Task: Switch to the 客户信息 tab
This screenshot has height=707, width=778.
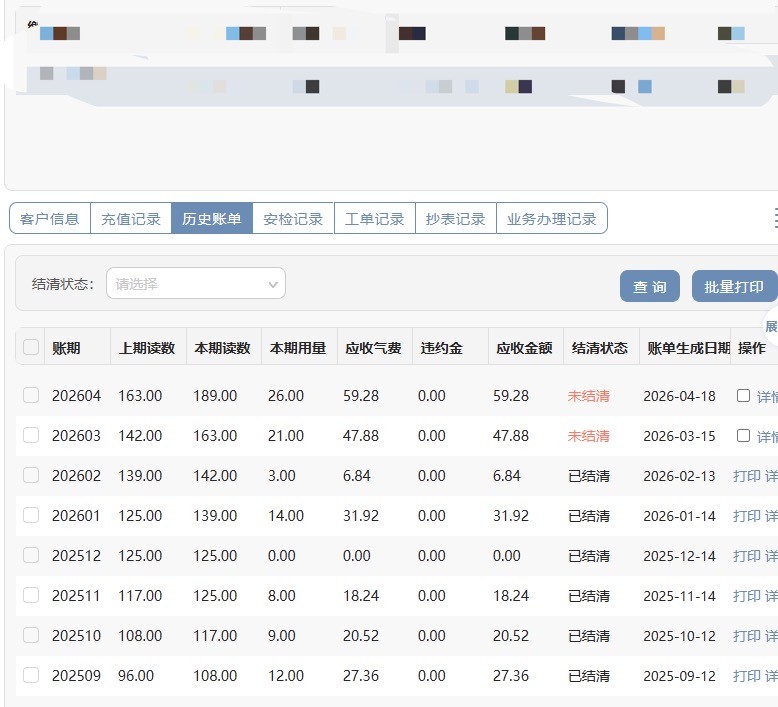Action: [x=50, y=219]
